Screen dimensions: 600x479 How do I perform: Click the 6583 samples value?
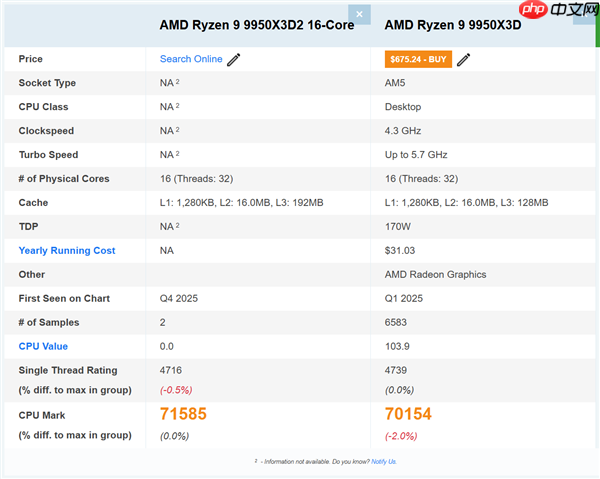[x=396, y=323]
